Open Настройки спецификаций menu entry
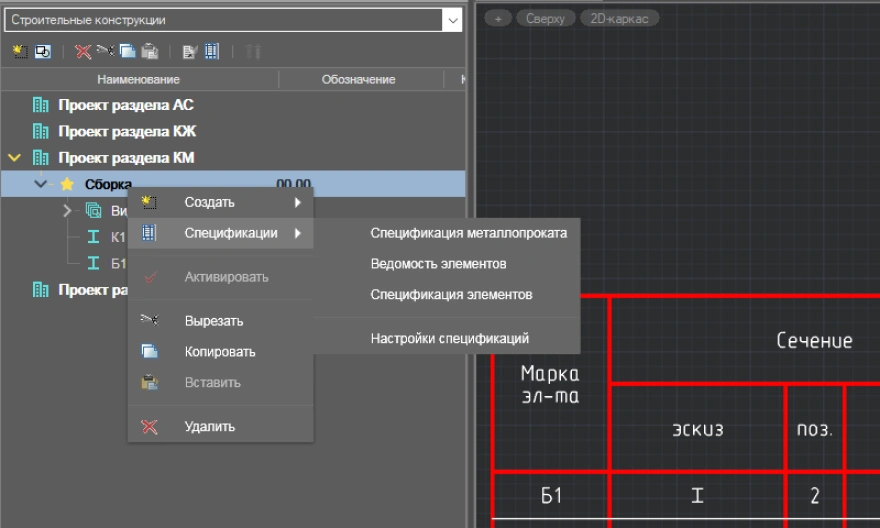 point(449,339)
